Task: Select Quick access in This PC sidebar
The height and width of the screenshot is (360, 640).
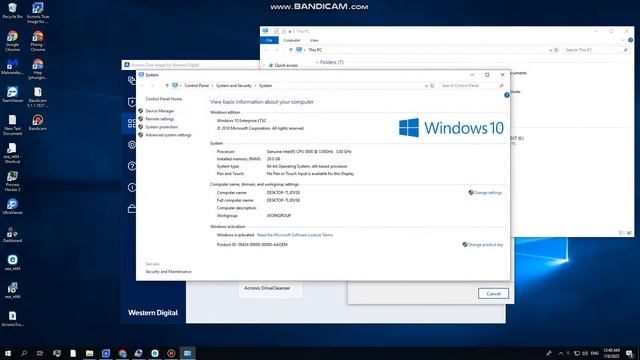Action: pos(286,65)
